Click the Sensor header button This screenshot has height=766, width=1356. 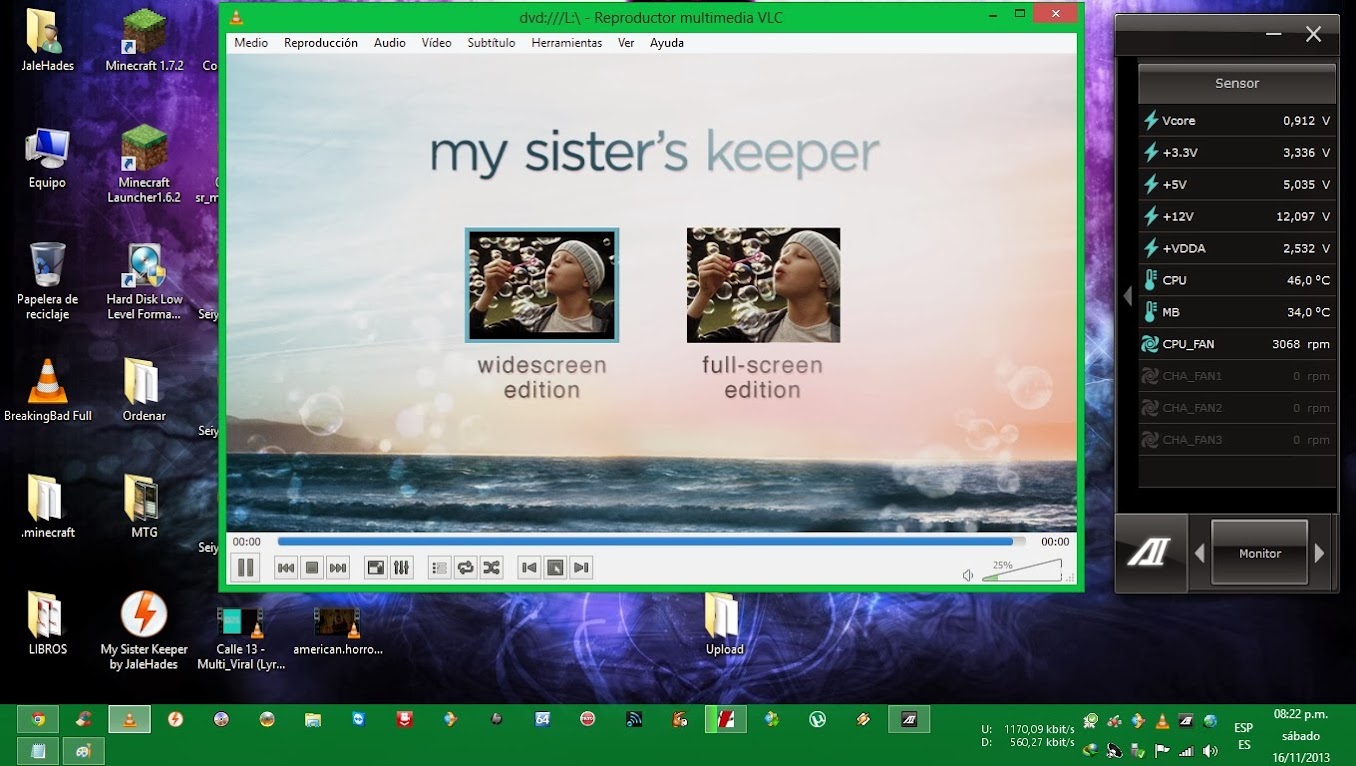click(1237, 83)
